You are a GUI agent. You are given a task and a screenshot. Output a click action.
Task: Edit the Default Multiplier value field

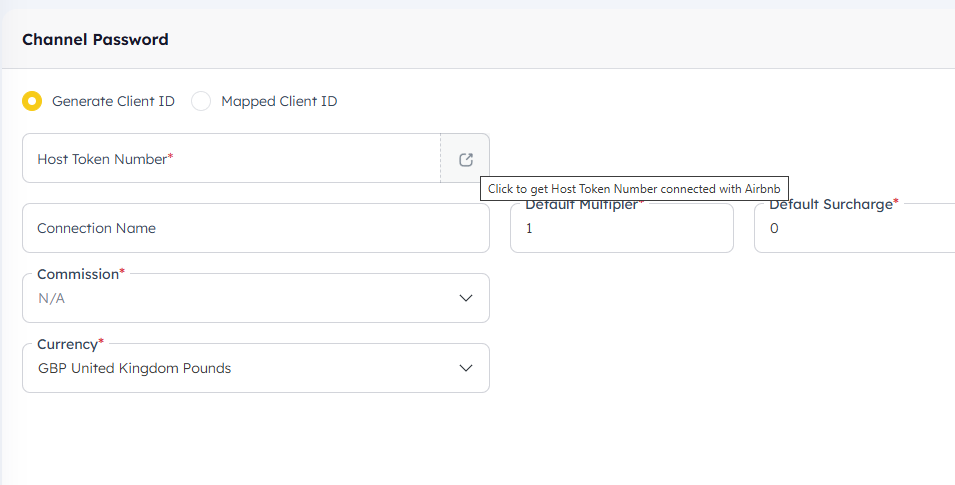[x=621, y=229]
